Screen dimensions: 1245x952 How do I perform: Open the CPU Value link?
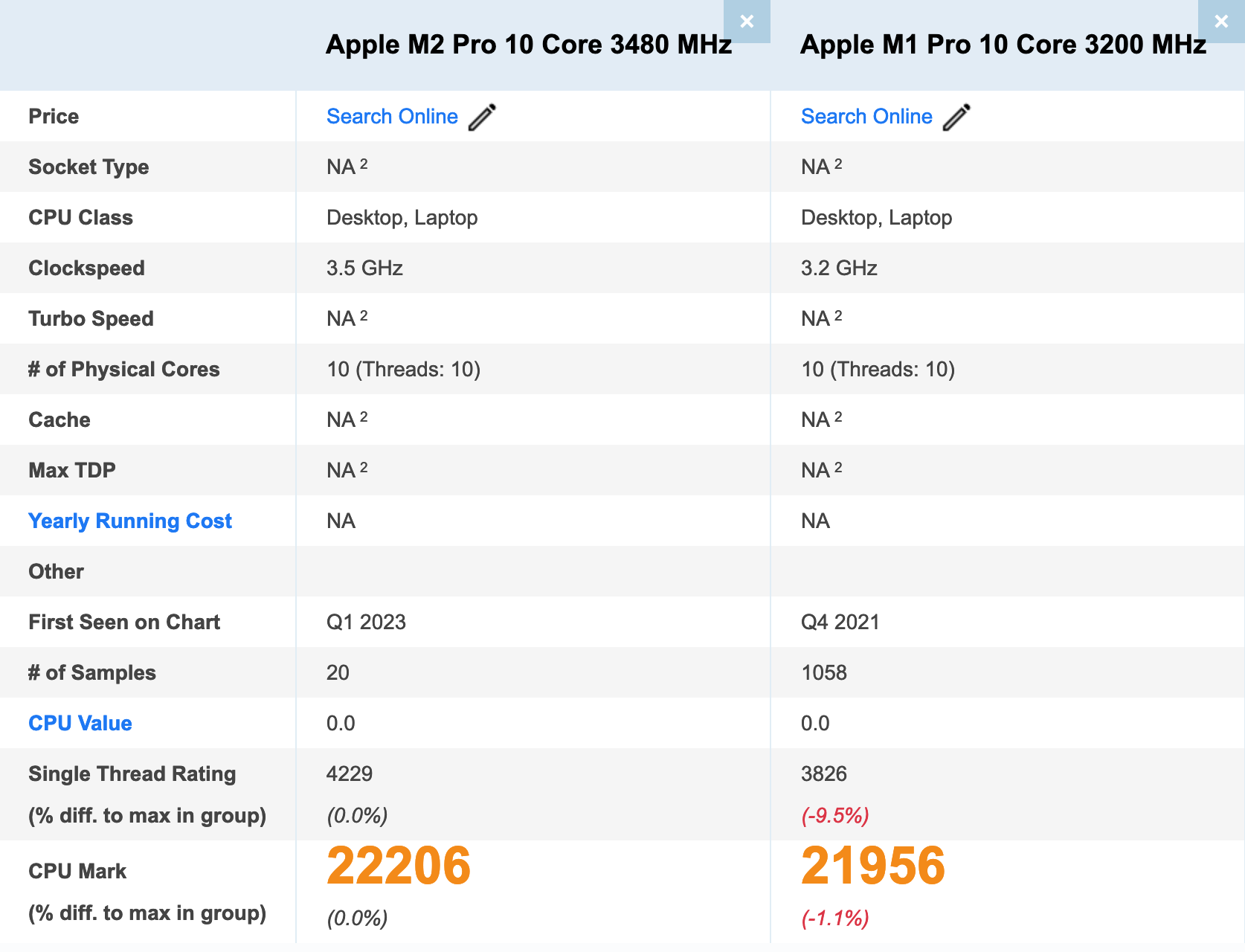tap(80, 724)
